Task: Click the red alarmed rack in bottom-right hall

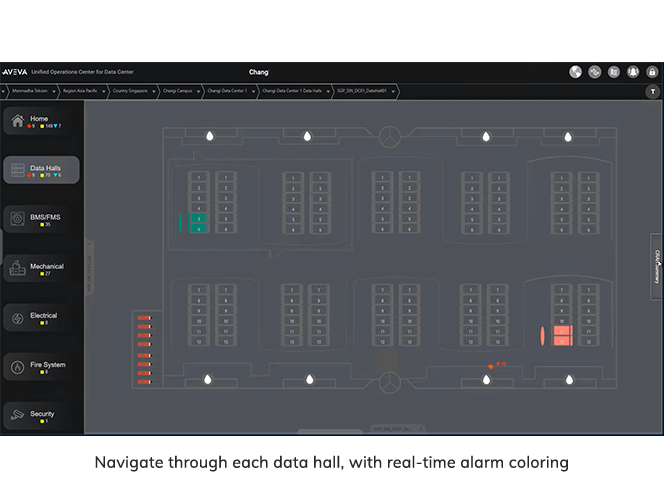Action: (562, 335)
